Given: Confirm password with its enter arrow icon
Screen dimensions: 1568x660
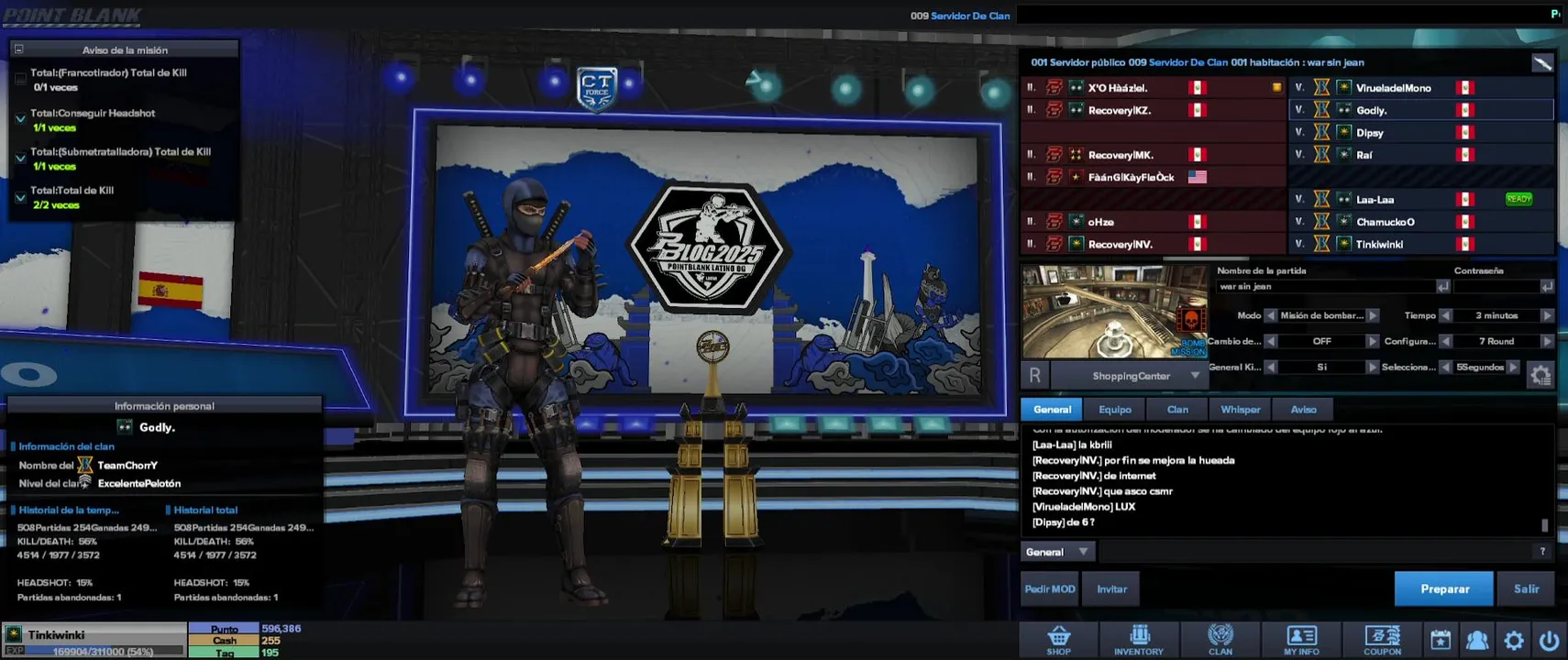Looking at the screenshot, I should point(1547,287).
